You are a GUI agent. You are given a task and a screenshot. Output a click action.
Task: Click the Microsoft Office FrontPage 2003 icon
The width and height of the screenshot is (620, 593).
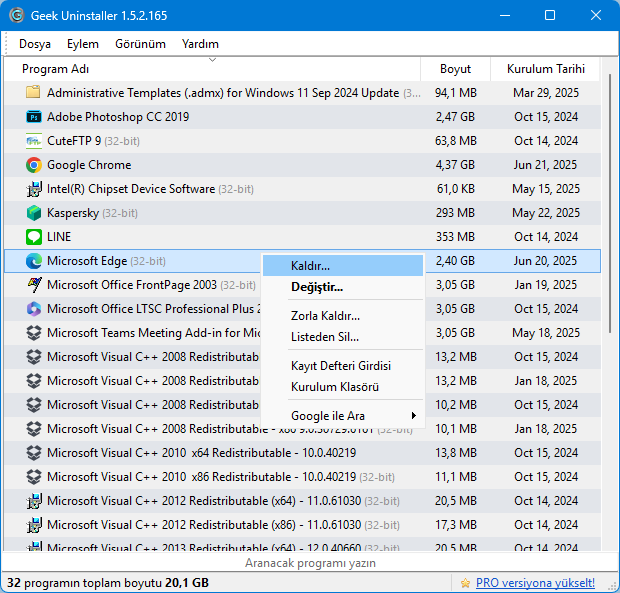[x=34, y=285]
